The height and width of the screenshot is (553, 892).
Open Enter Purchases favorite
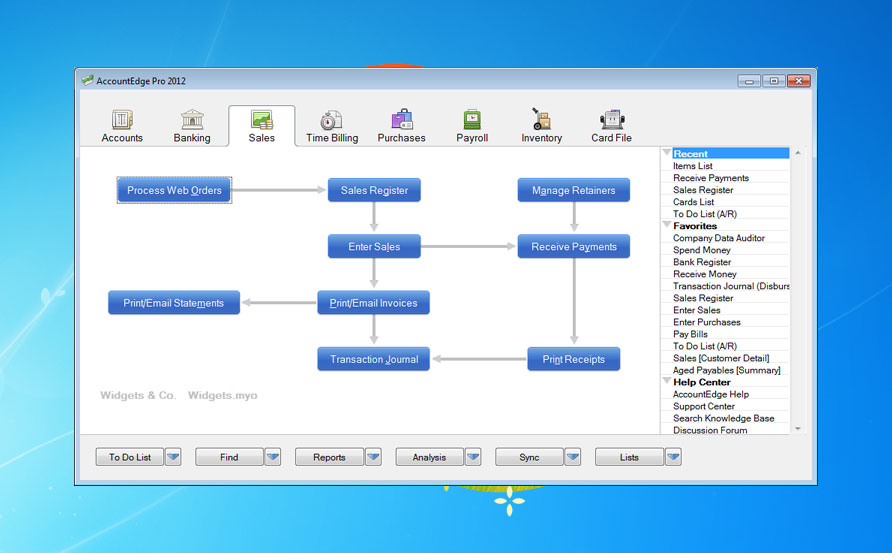[707, 322]
